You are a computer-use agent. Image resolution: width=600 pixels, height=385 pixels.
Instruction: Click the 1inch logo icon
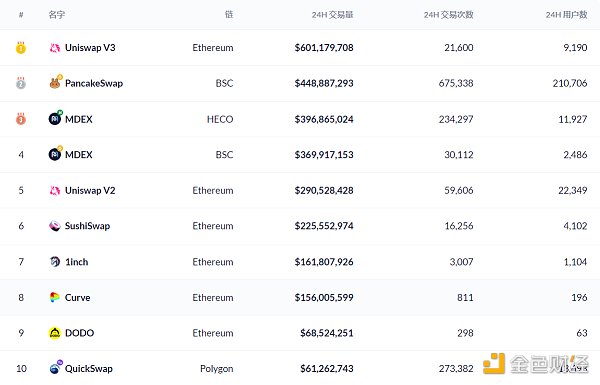(x=55, y=262)
